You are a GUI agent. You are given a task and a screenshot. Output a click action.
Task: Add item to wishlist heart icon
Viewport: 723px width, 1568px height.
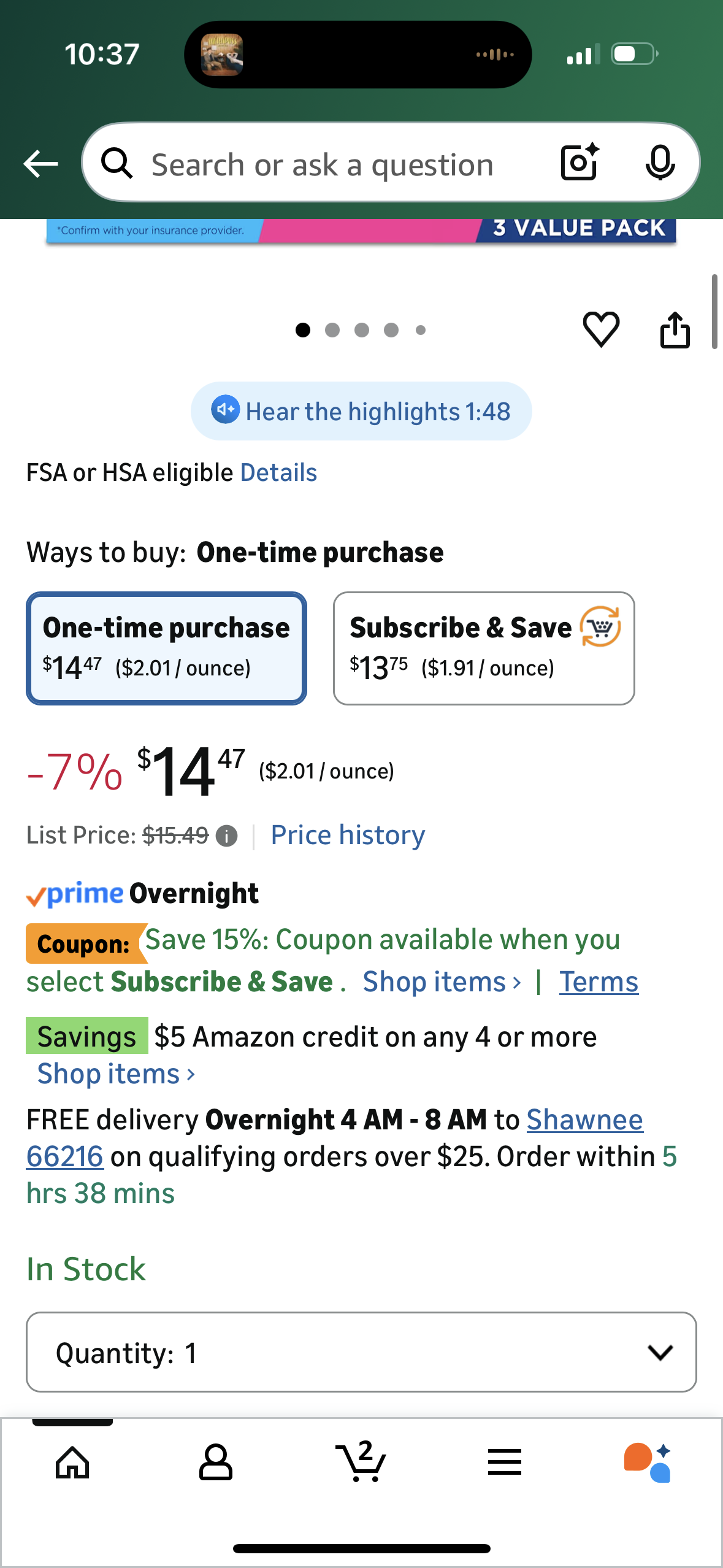tap(601, 329)
